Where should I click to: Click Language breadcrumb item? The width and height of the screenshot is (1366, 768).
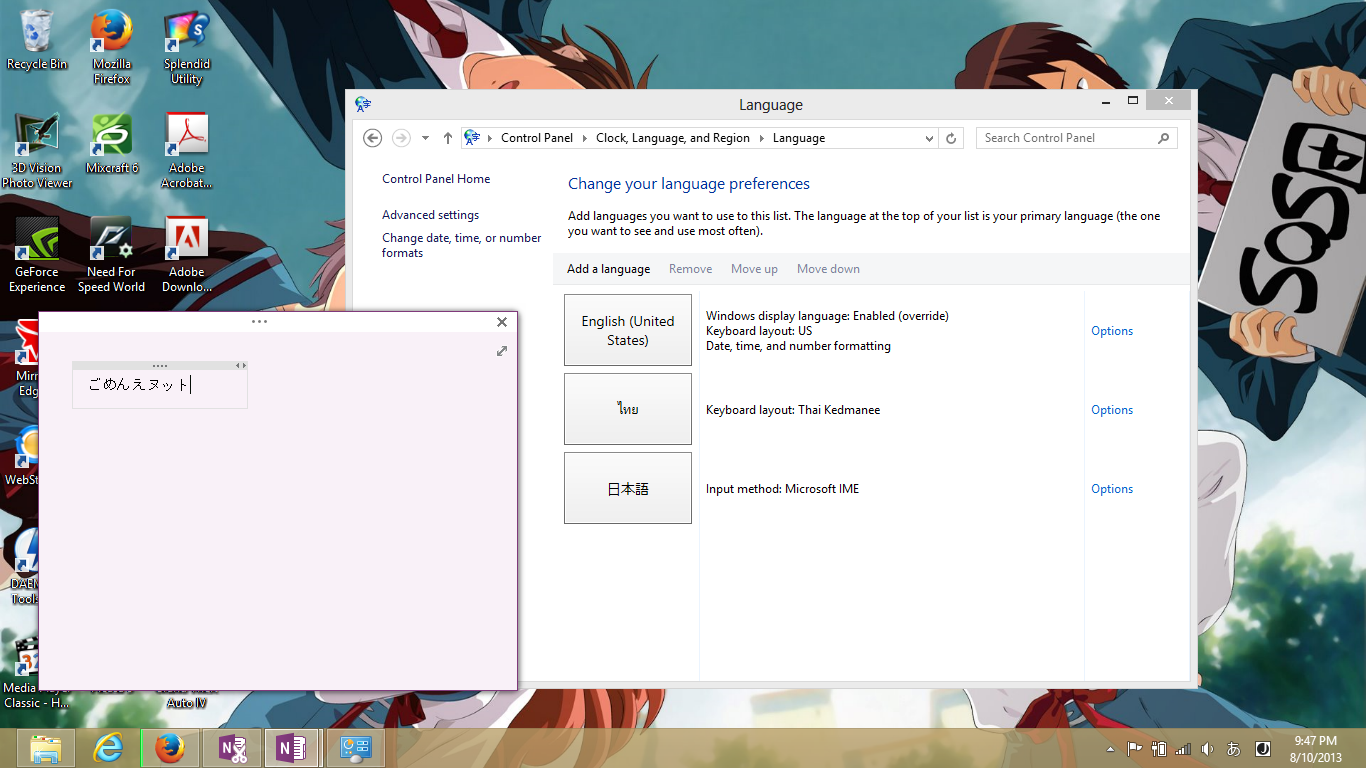799,138
